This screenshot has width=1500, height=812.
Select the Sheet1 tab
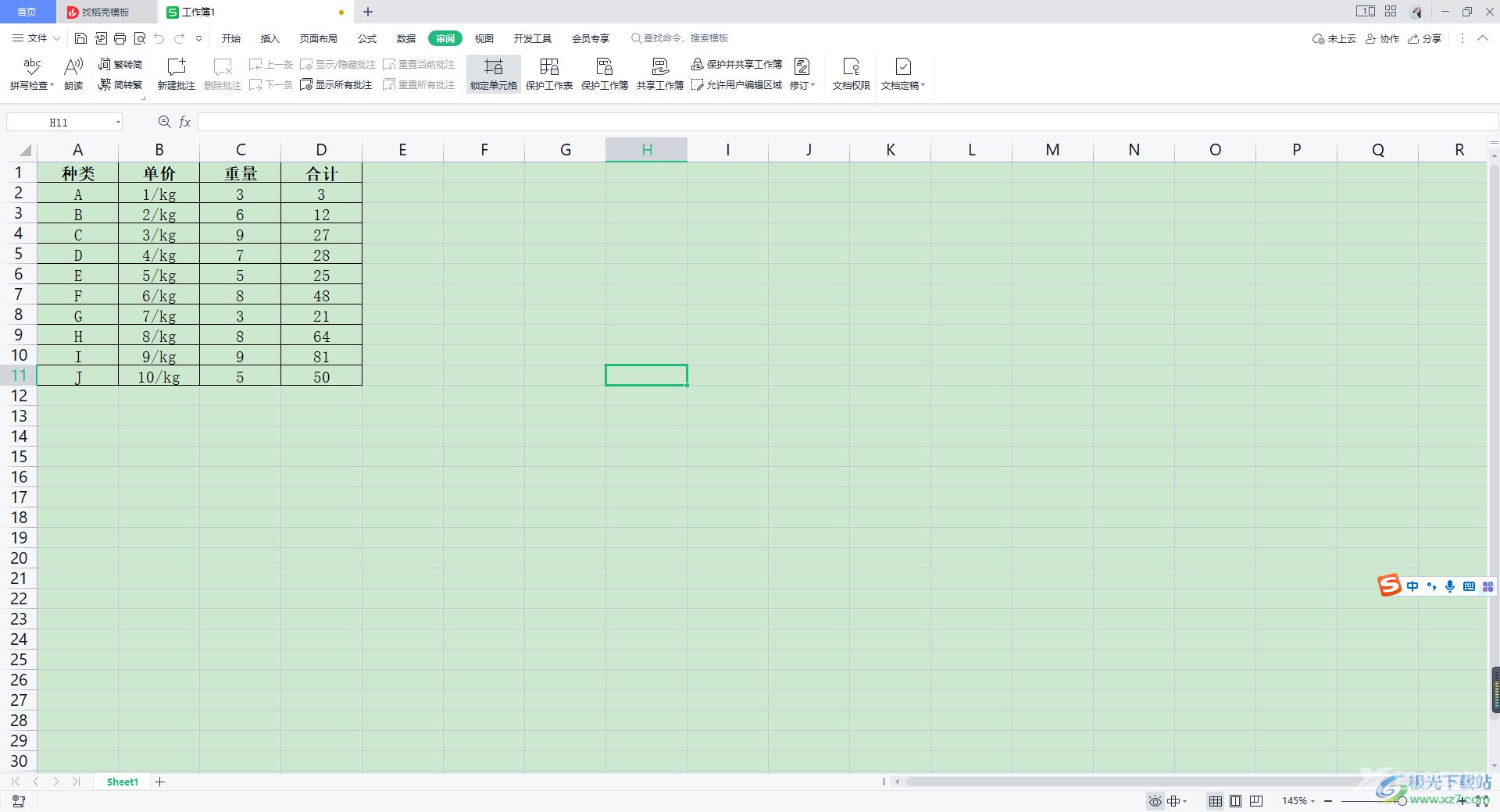[x=123, y=782]
